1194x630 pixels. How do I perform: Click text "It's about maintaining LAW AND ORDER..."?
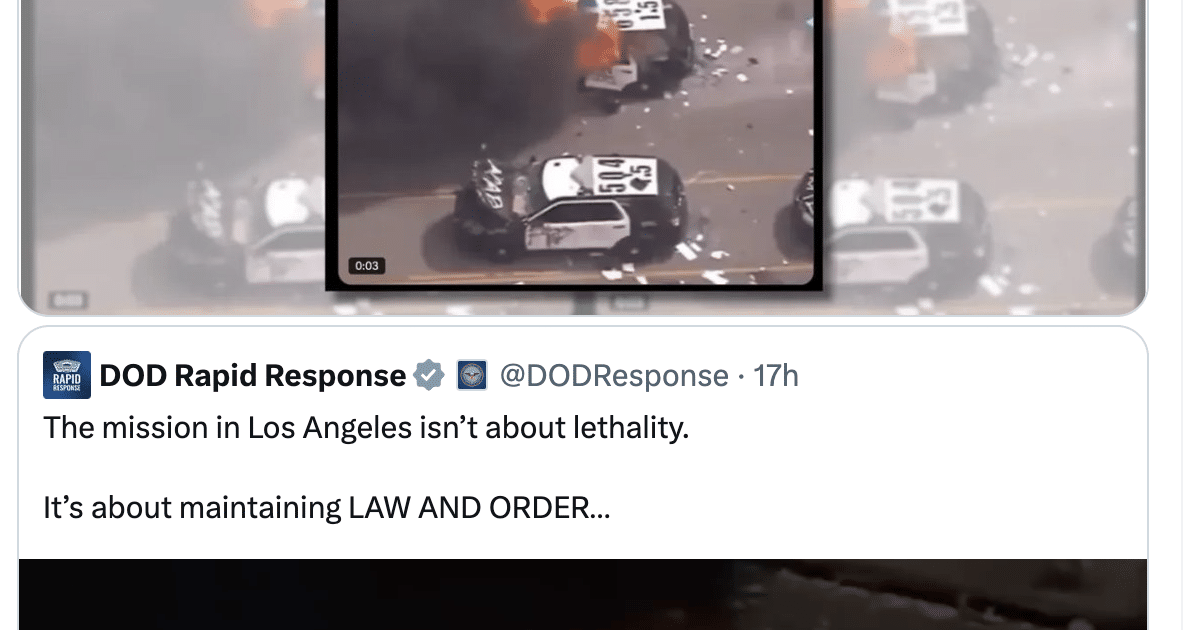[x=327, y=507]
